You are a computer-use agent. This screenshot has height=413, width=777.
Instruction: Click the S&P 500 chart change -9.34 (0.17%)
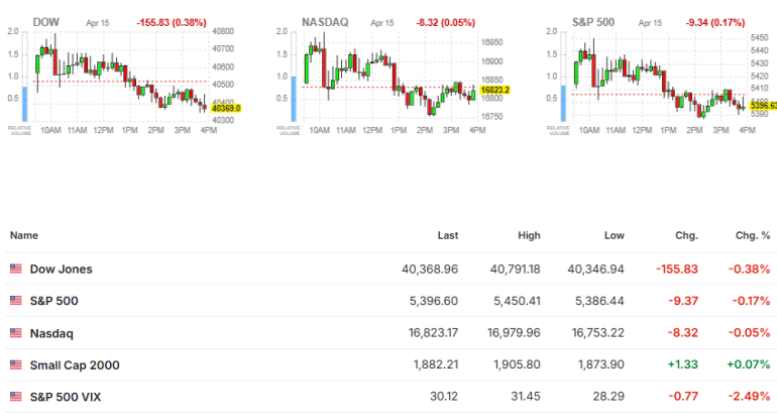click(x=715, y=23)
